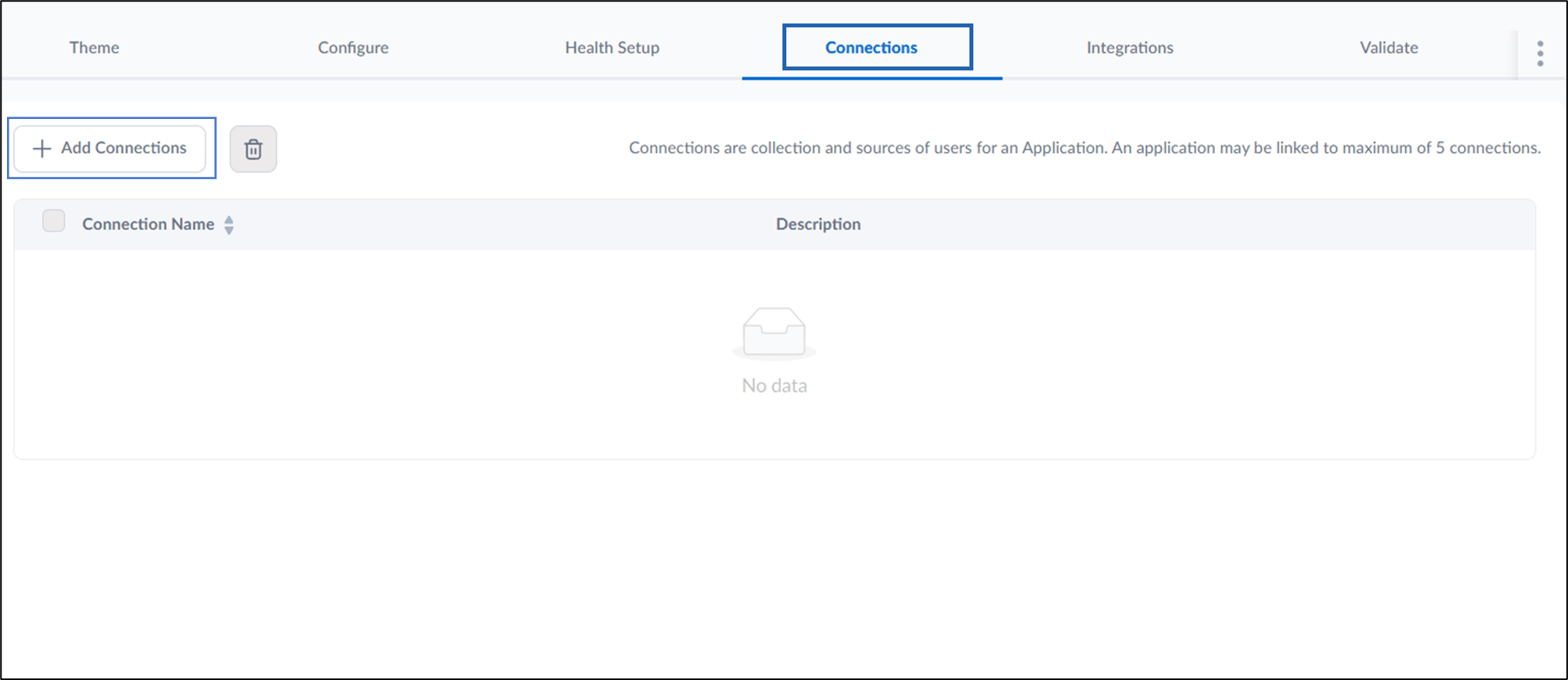
Task: Switch to the Validate tab
Action: pyautogui.click(x=1389, y=48)
